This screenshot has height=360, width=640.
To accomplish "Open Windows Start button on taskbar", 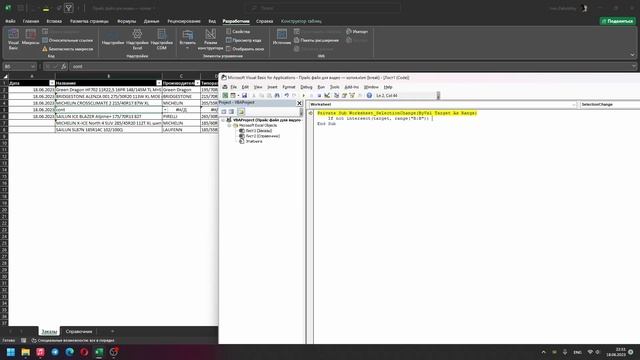I will [x=11, y=352].
